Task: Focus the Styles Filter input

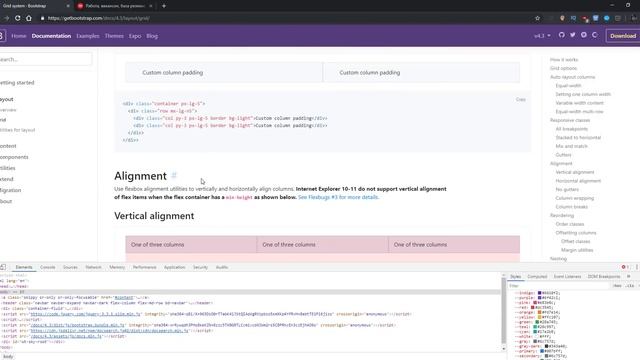Action: click(x=559, y=286)
